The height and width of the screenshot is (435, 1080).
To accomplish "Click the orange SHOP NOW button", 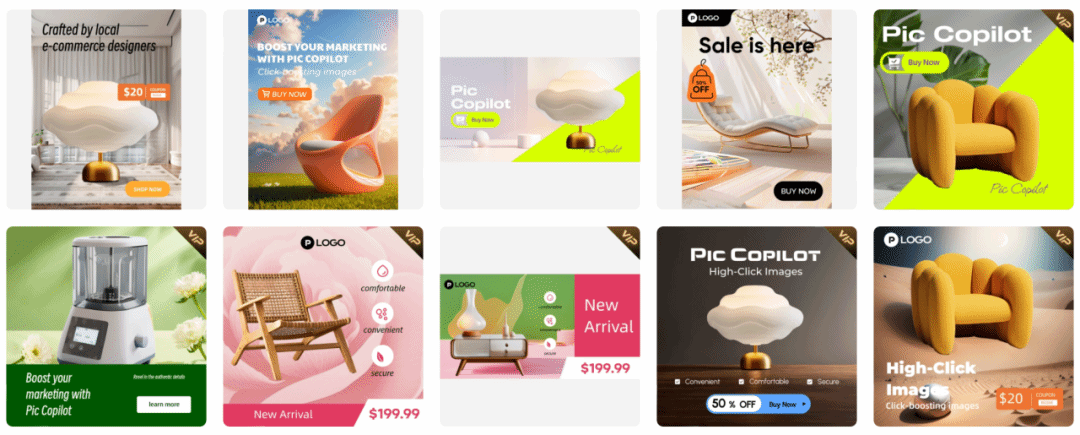I will coord(147,189).
